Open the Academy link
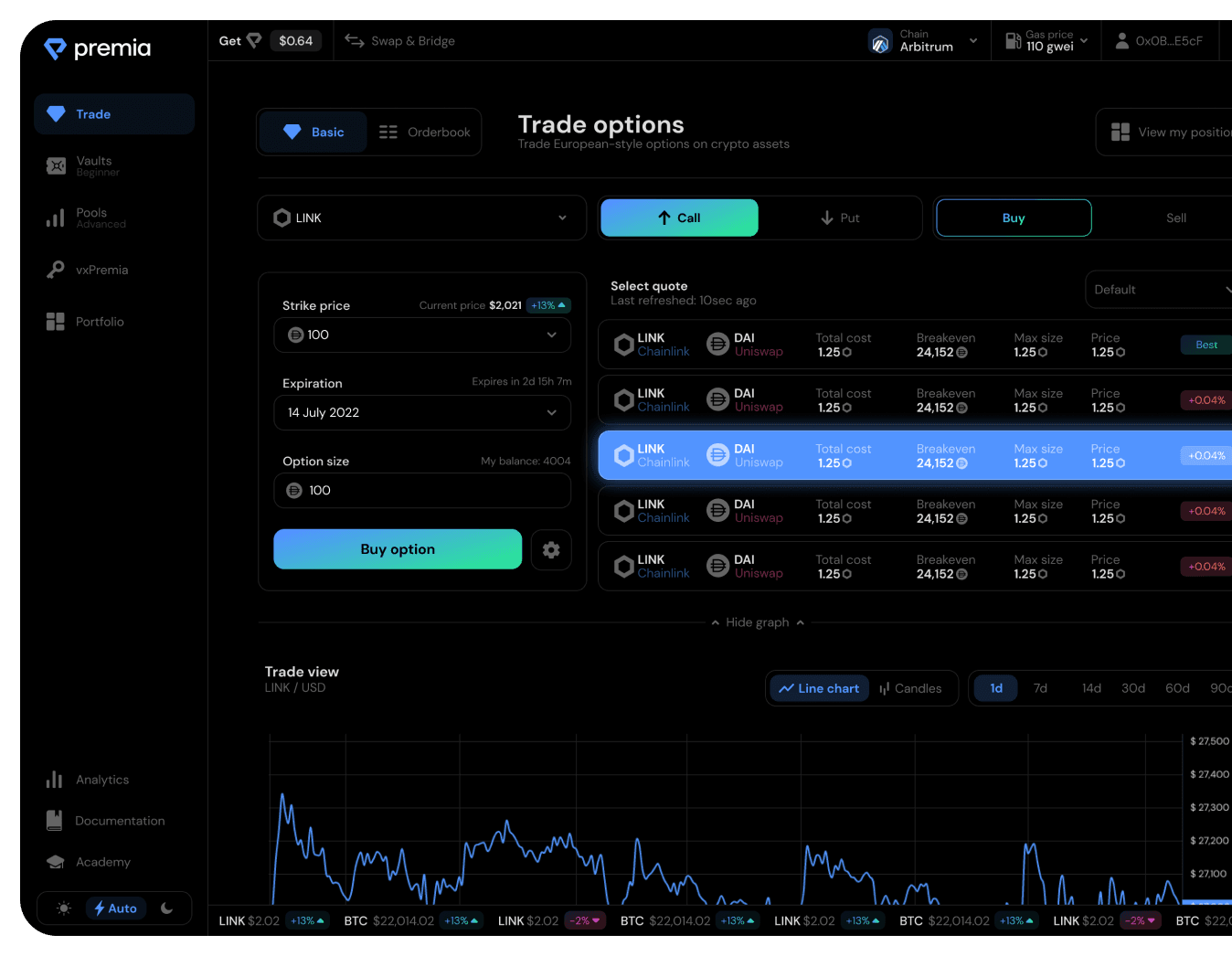Screen dimensions: 1232x956 (x=90, y=862)
